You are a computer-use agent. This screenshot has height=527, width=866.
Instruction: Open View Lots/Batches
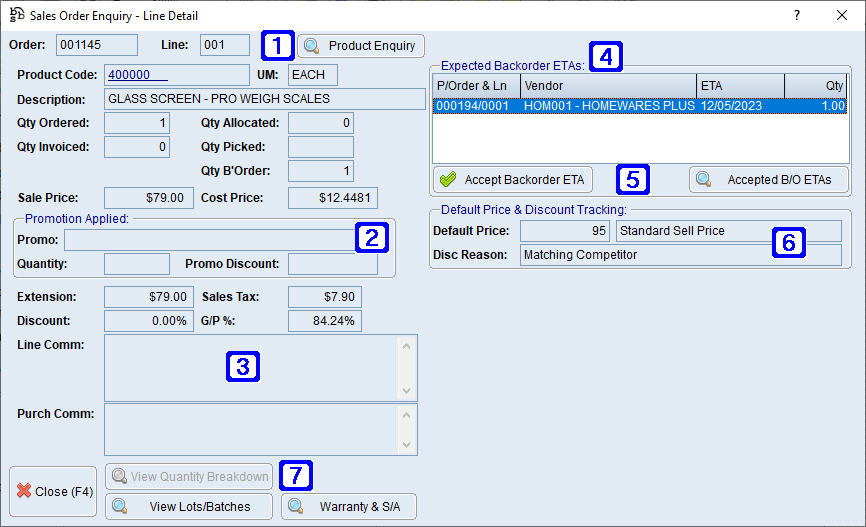[189, 507]
